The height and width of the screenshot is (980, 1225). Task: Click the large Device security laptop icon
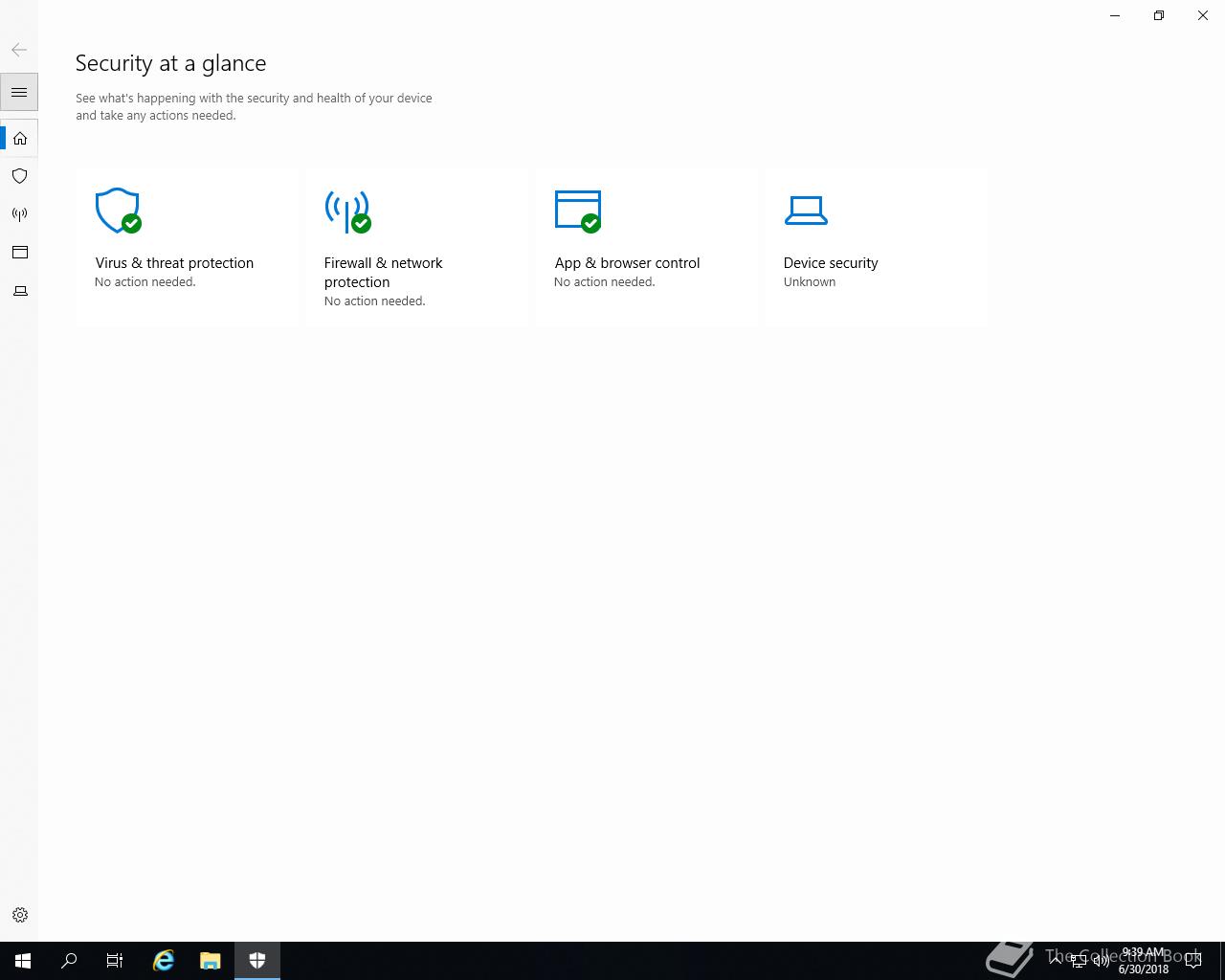(806, 211)
